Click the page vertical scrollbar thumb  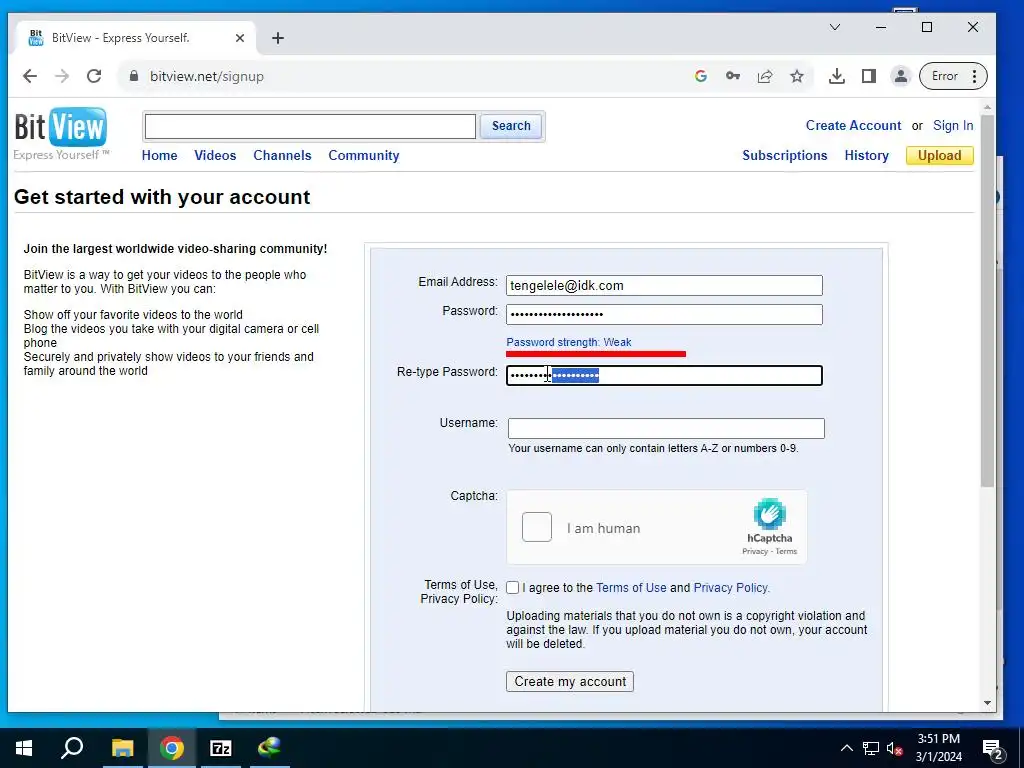[x=987, y=300]
